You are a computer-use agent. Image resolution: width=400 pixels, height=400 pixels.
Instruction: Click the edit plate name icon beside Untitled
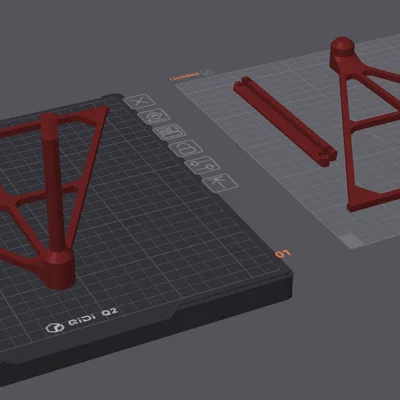(207, 72)
